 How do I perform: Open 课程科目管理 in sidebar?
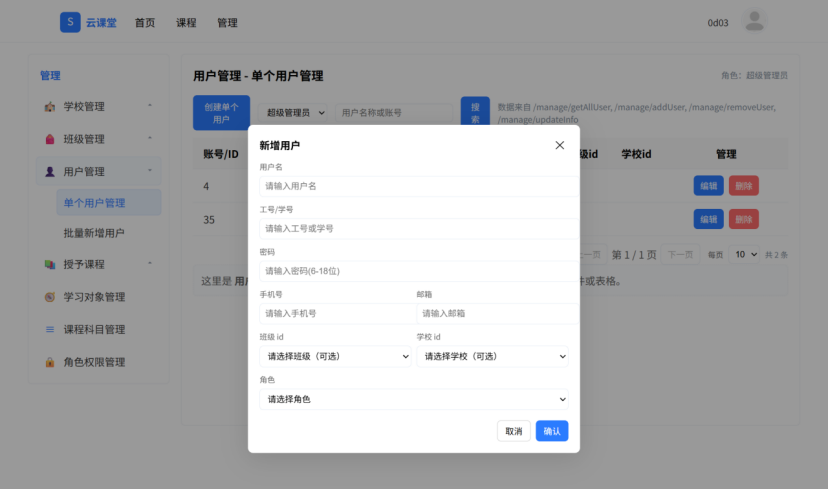94,329
